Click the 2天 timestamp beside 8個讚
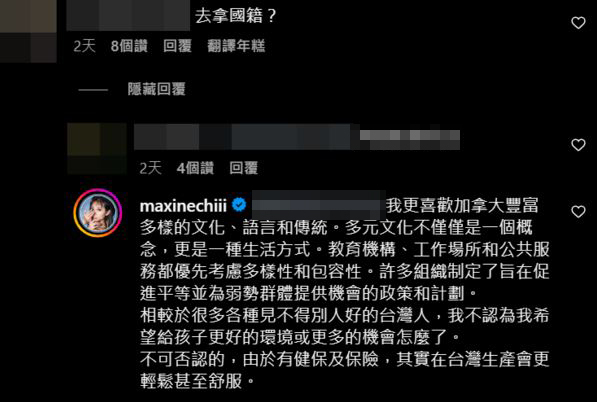597x402 pixels. 84,46
